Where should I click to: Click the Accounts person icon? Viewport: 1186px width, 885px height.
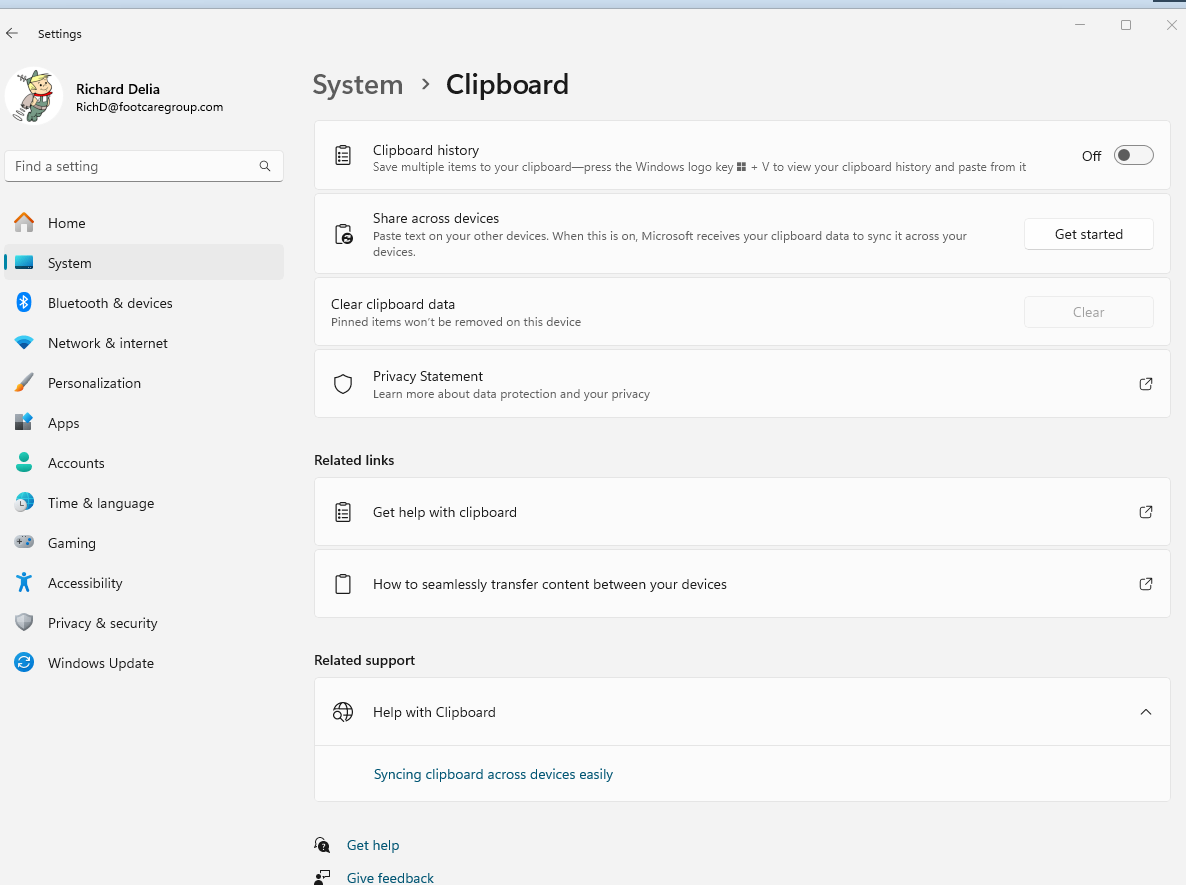coord(24,462)
